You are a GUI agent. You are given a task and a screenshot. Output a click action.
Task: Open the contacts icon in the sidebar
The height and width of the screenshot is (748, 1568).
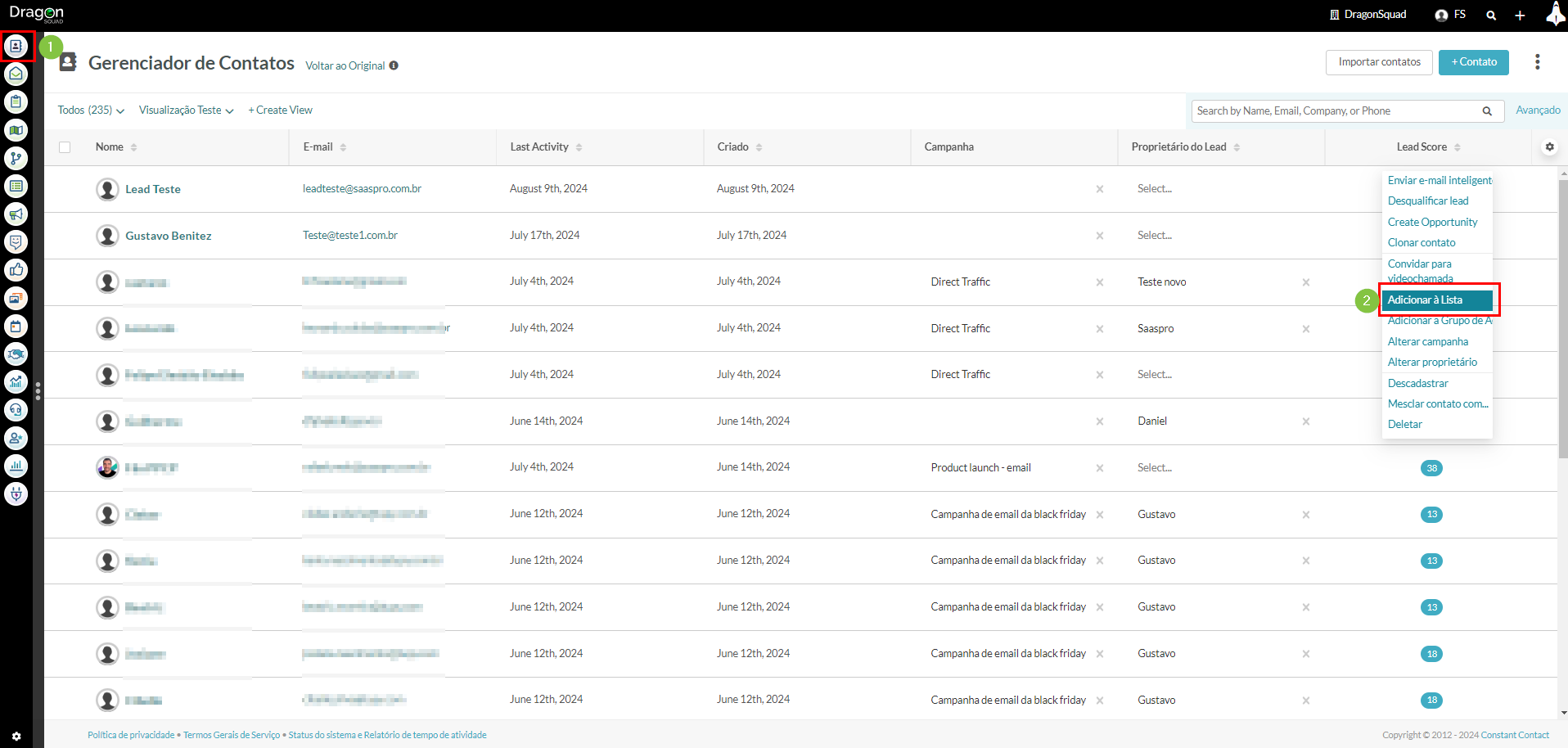point(16,46)
